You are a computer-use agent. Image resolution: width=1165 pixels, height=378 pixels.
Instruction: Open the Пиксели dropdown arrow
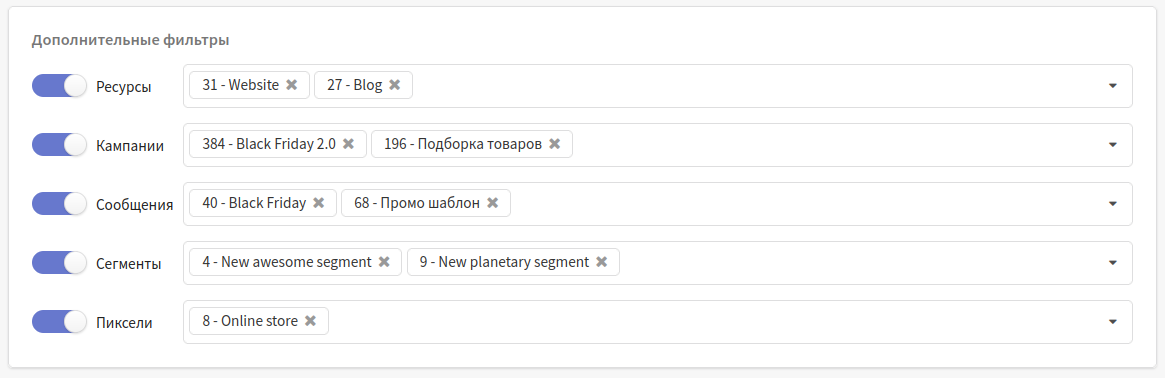pos(1112,322)
